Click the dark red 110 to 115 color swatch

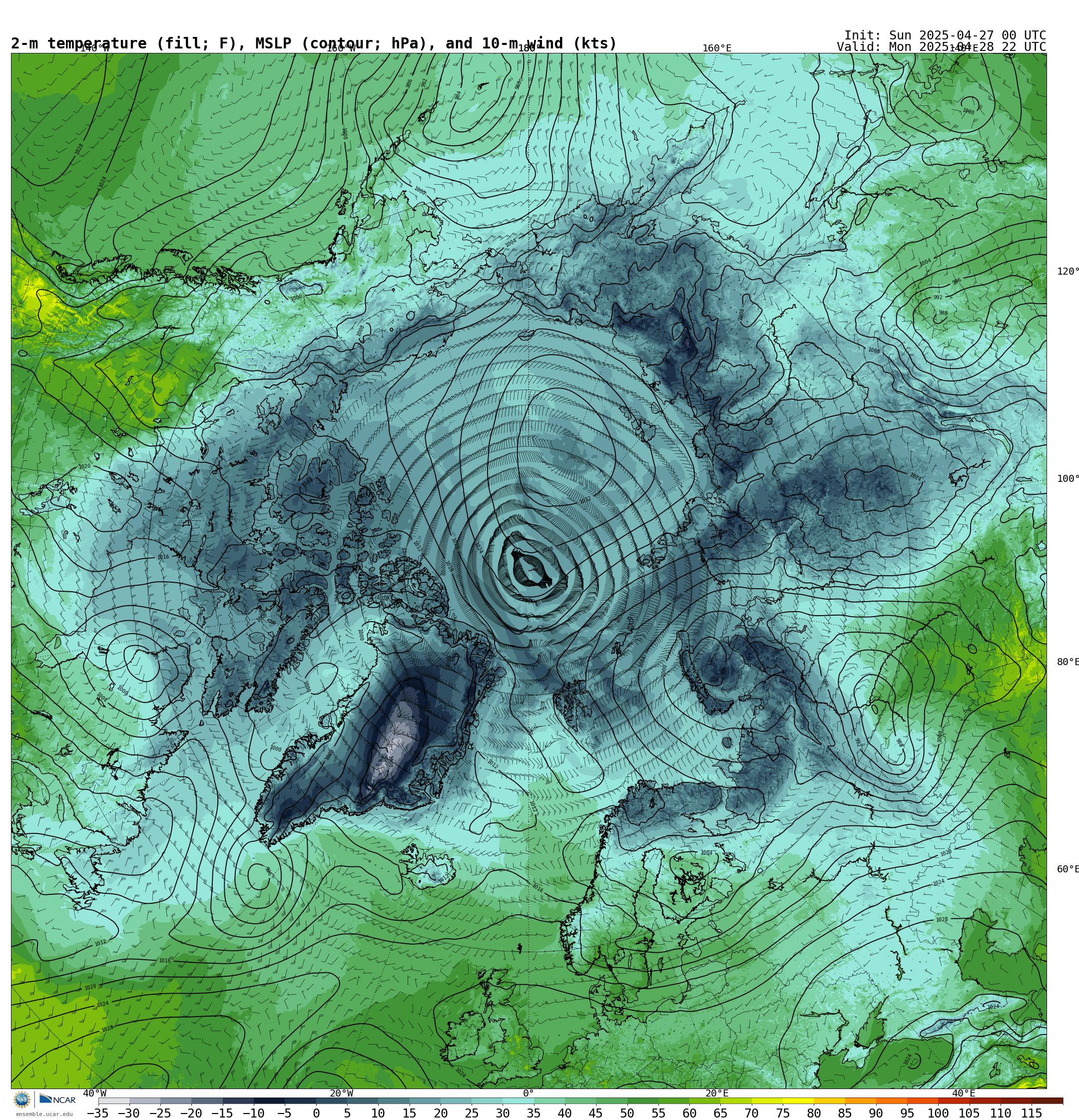[x=1016, y=1101]
